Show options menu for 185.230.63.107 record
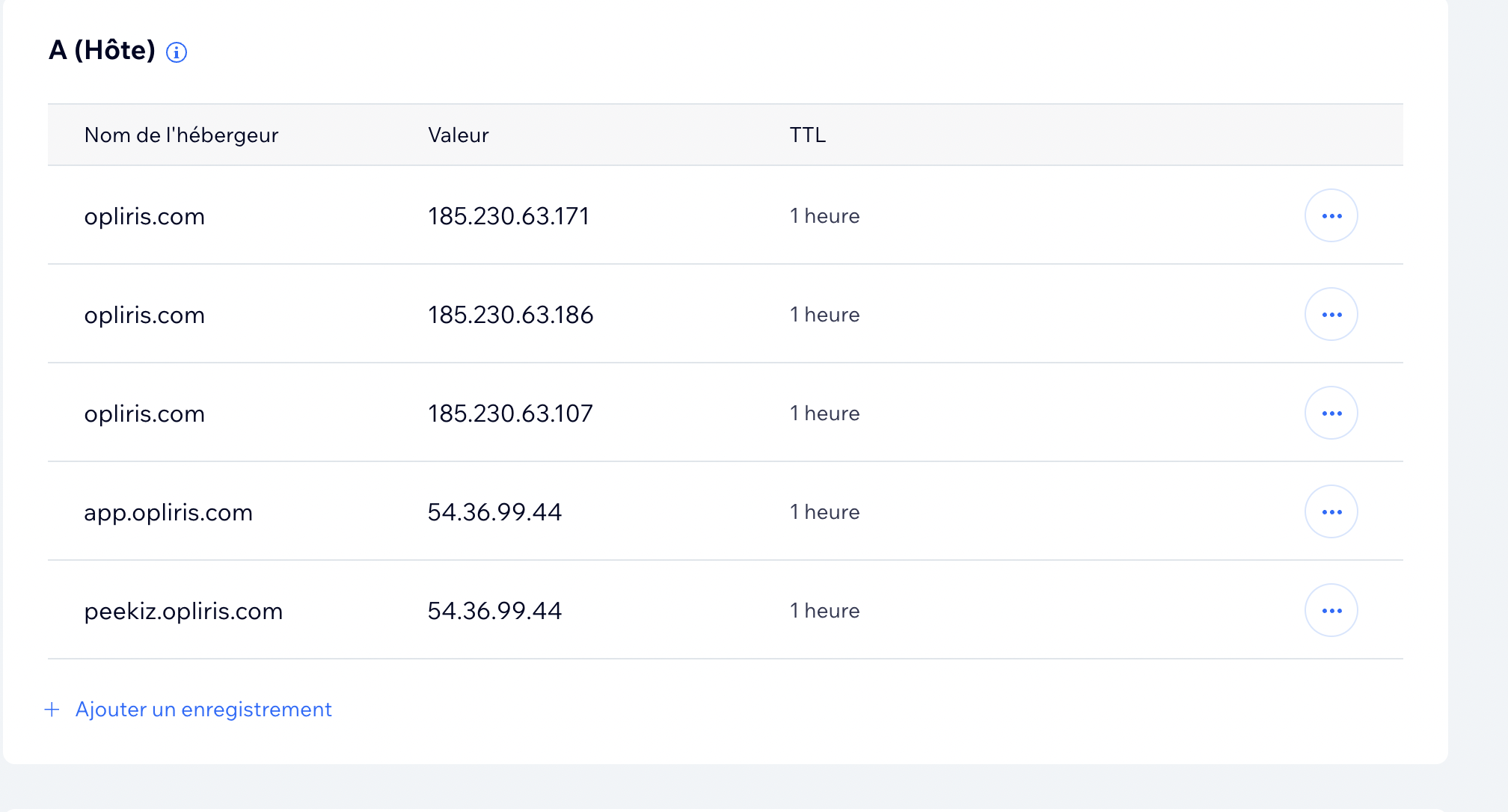This screenshot has width=1508, height=812. pyautogui.click(x=1331, y=413)
